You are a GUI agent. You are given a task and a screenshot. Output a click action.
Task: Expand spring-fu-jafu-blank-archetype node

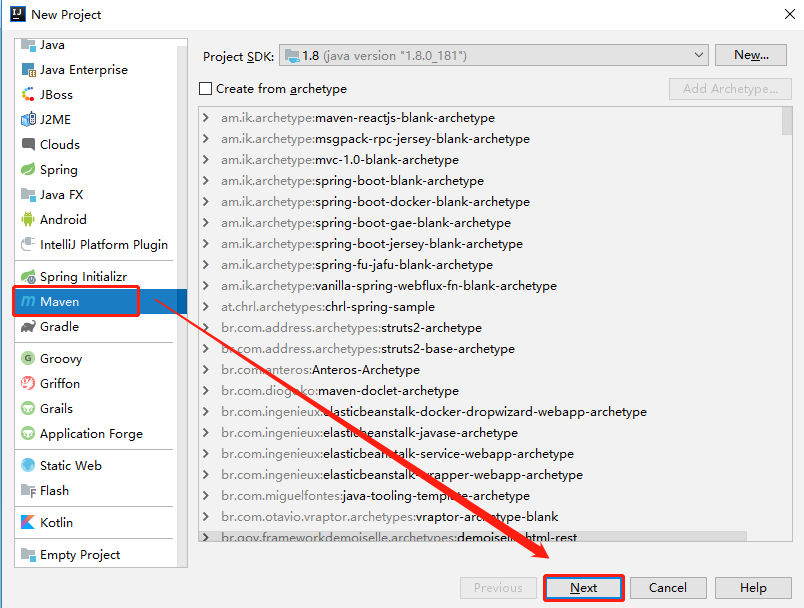(206, 265)
